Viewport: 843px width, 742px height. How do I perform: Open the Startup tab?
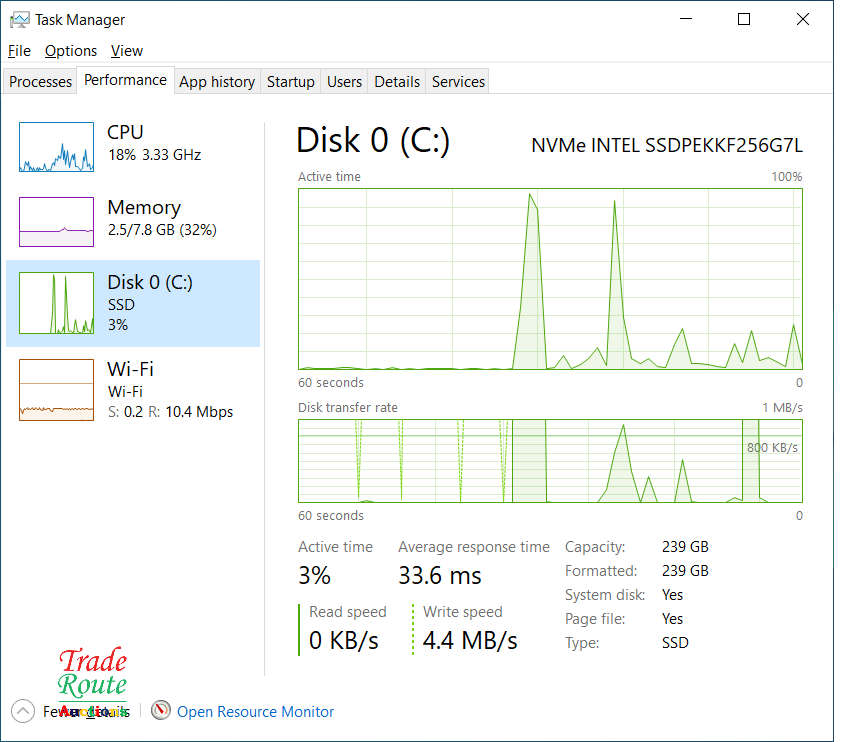(x=291, y=82)
